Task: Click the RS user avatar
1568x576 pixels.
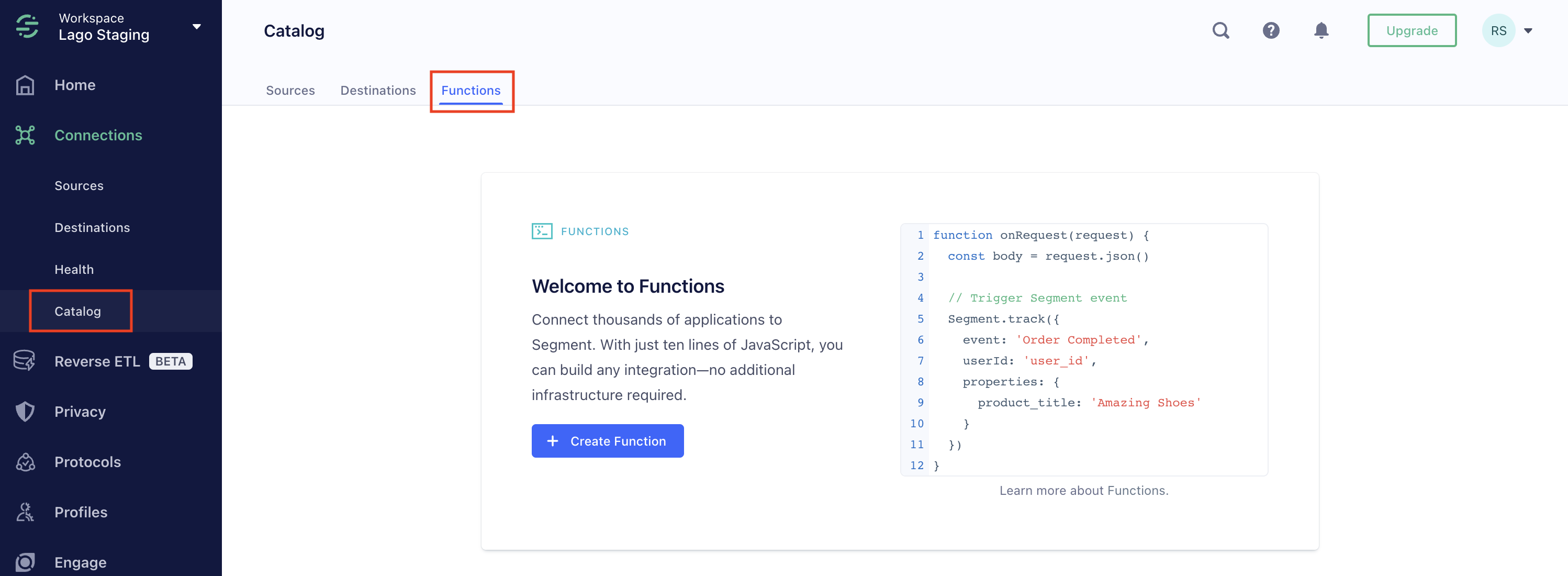Action: point(1498,30)
